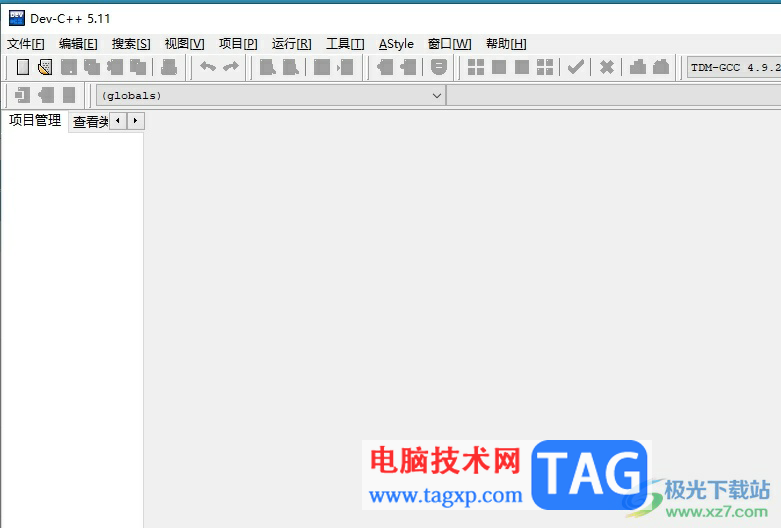Expand the (globals) class dropdown

271,95
